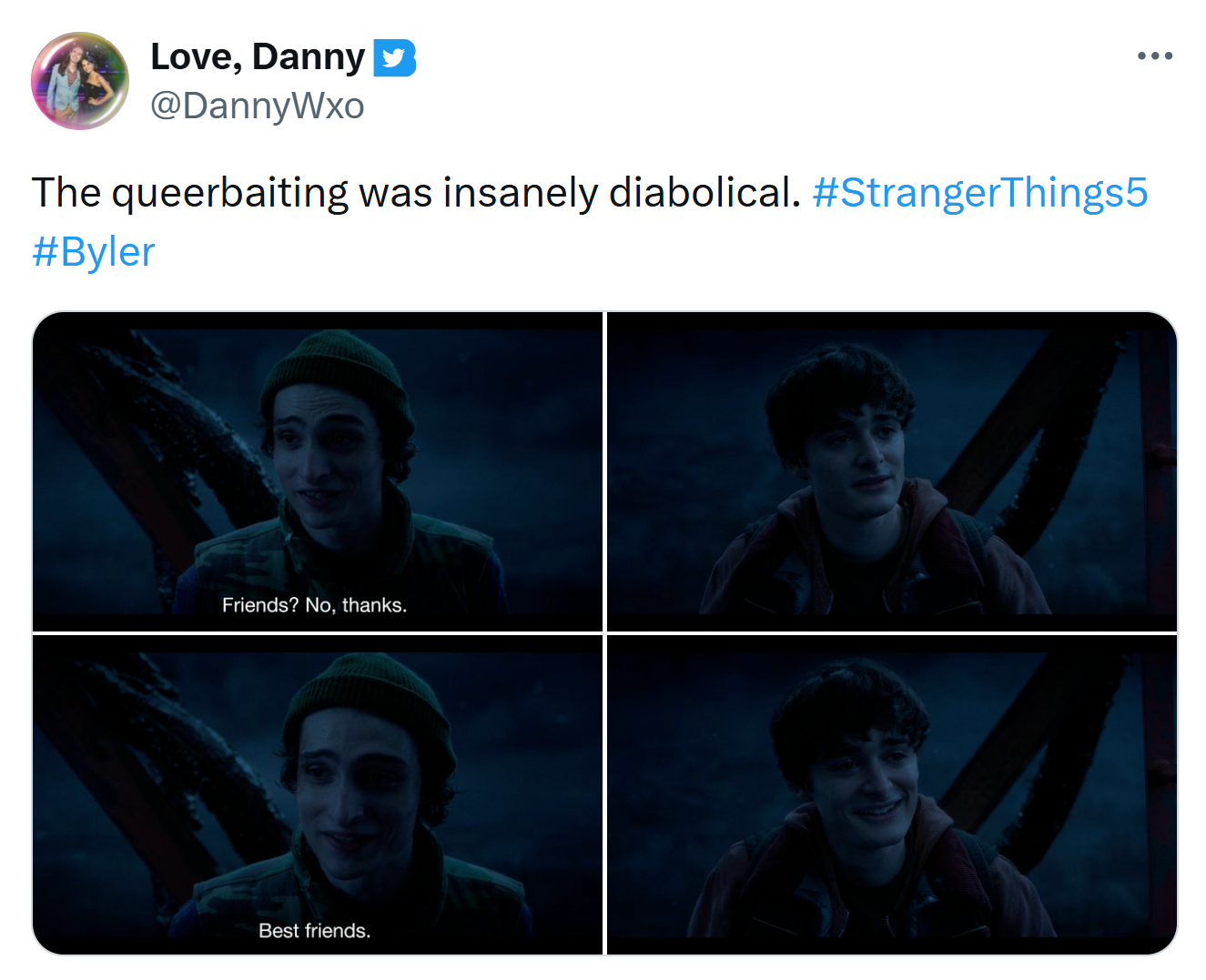Follow the #Byler hashtag link
Screen dimensions: 1206x980
tap(93, 252)
